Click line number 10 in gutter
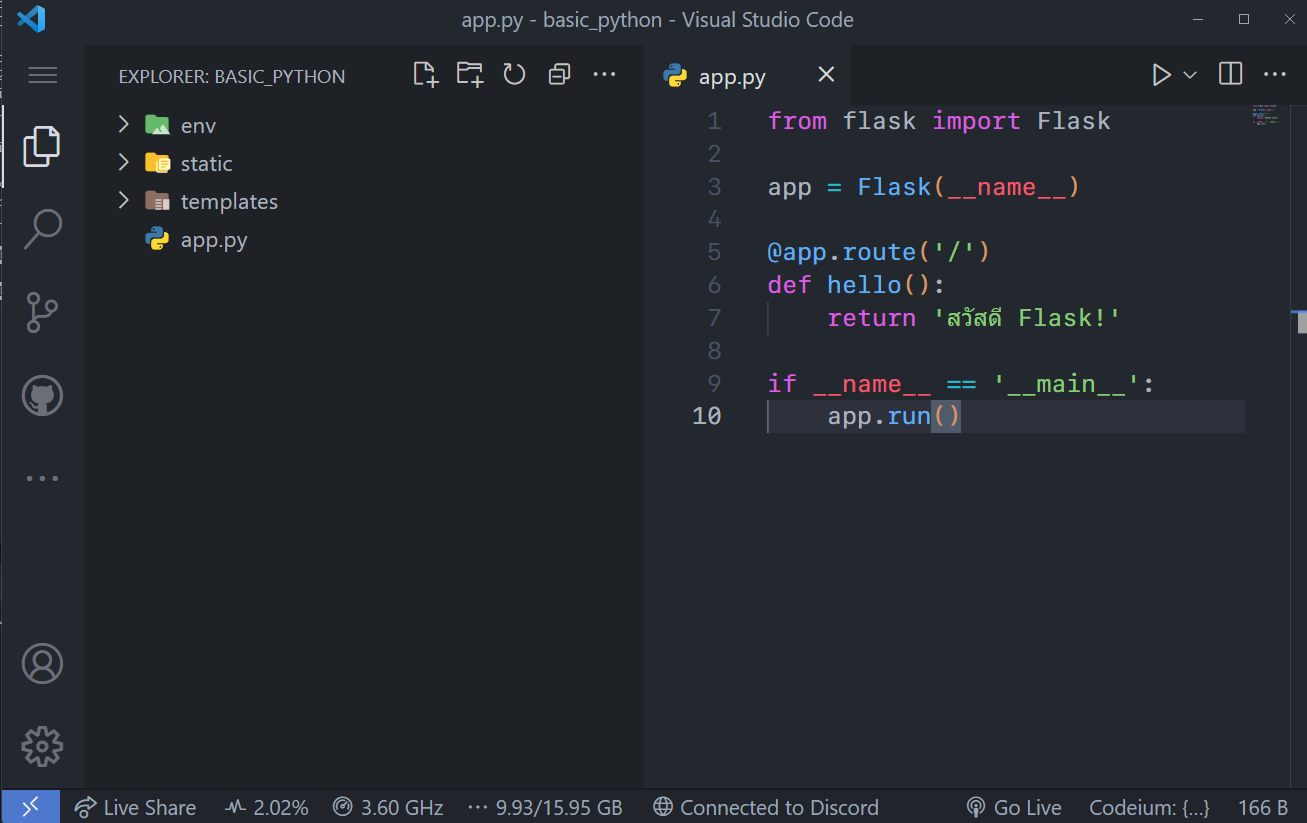 coord(707,416)
